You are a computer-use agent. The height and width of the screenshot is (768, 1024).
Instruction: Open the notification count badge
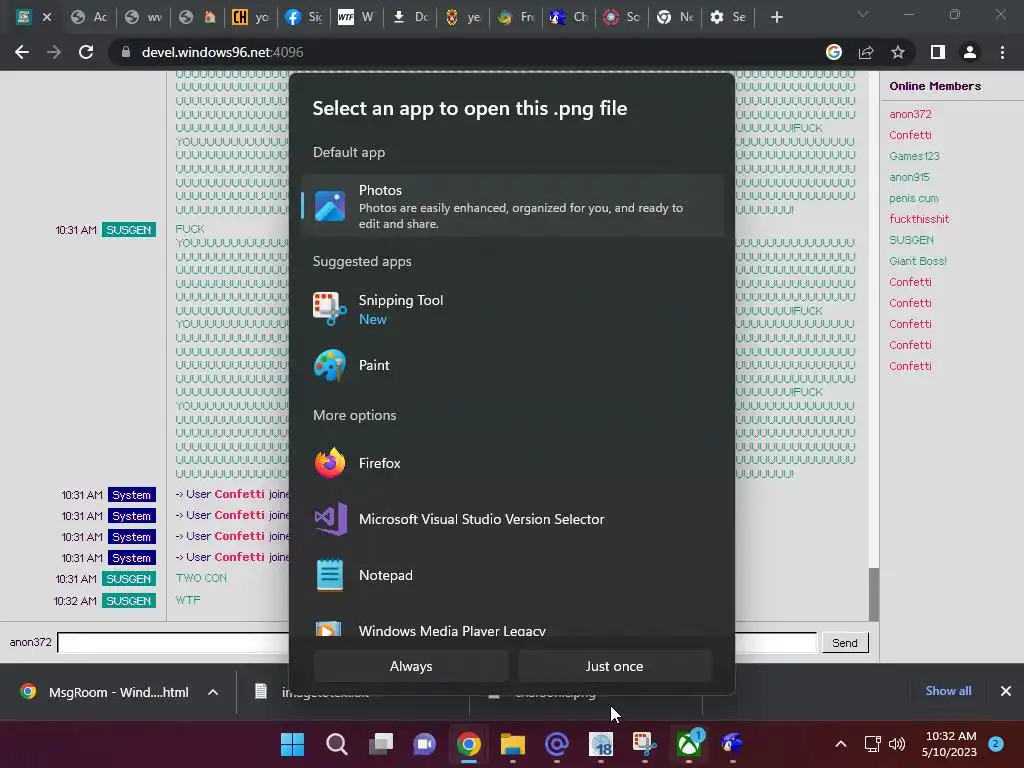pyautogui.click(x=995, y=744)
